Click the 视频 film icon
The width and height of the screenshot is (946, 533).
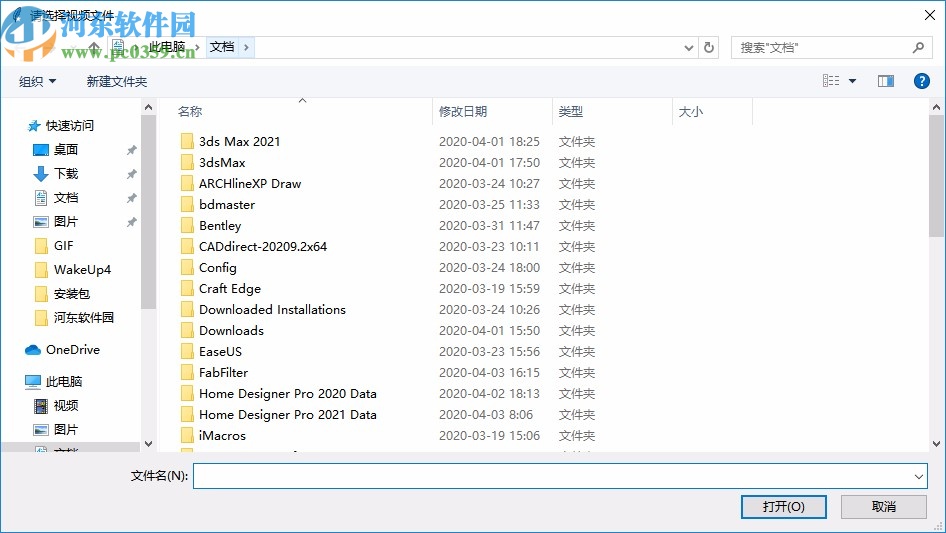(40, 406)
